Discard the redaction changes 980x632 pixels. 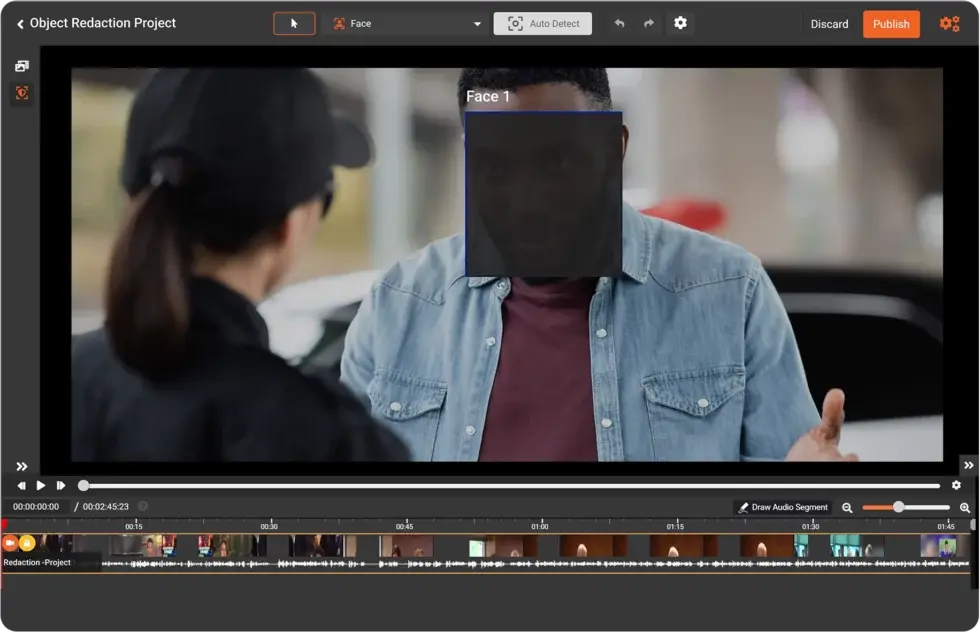coord(829,24)
